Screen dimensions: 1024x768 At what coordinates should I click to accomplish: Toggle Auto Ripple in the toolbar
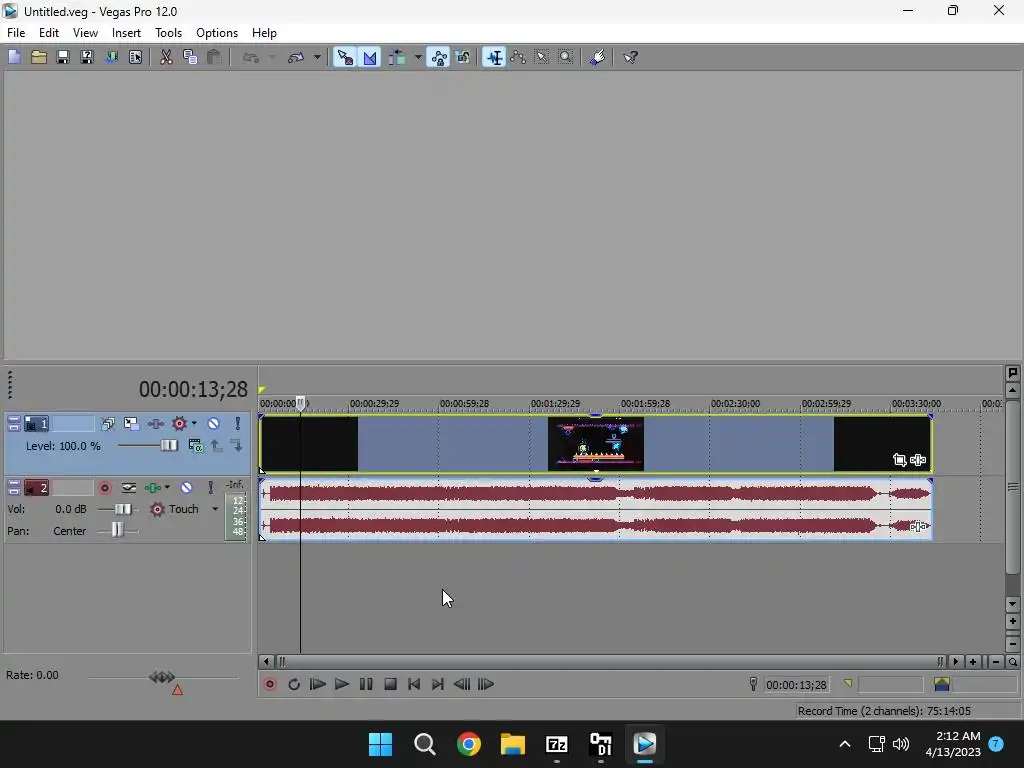point(396,57)
